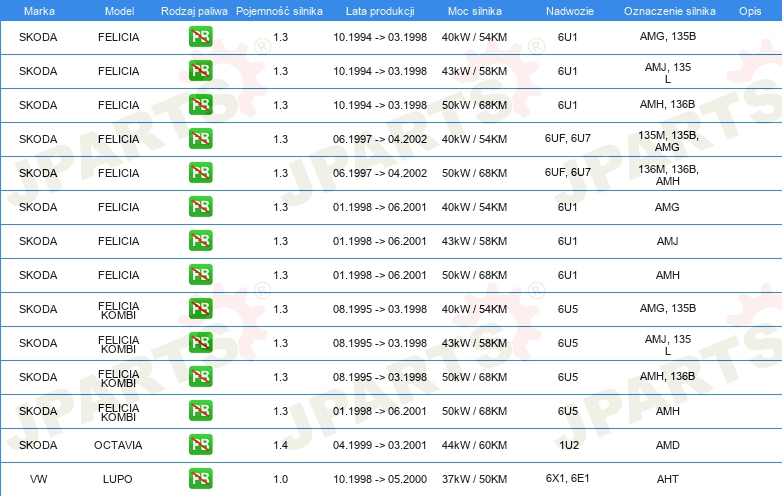Click fuel icon in Octavia 1.4 row
Image resolution: width=782 pixels, height=496 pixels.
coord(200,445)
